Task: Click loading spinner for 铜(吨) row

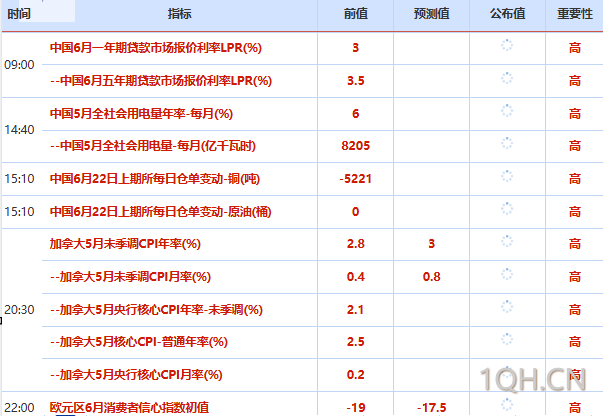Action: (x=507, y=176)
